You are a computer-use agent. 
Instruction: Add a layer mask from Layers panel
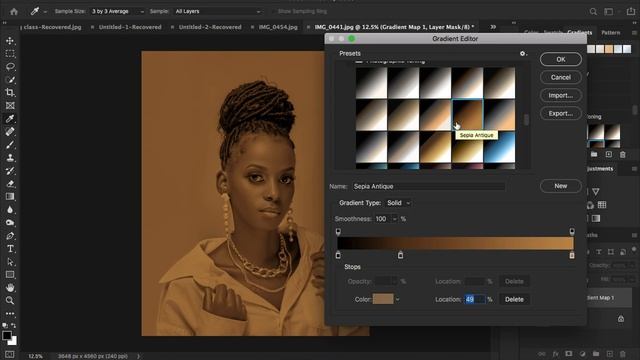coord(569,354)
